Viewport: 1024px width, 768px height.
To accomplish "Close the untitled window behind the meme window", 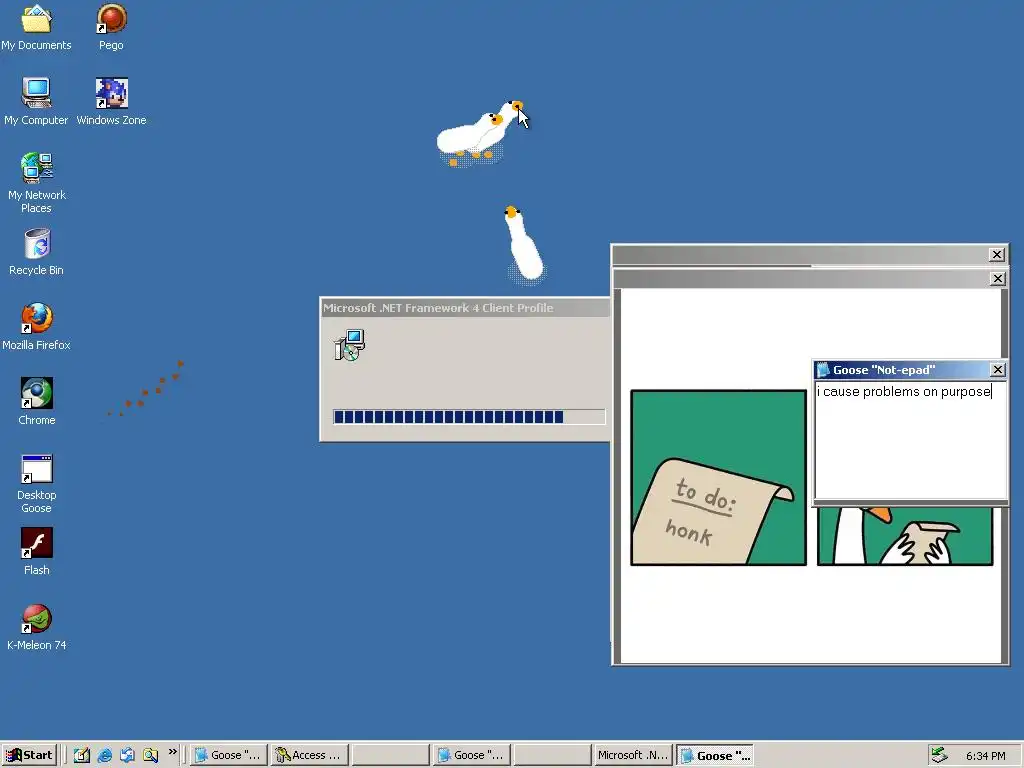I will tap(997, 255).
